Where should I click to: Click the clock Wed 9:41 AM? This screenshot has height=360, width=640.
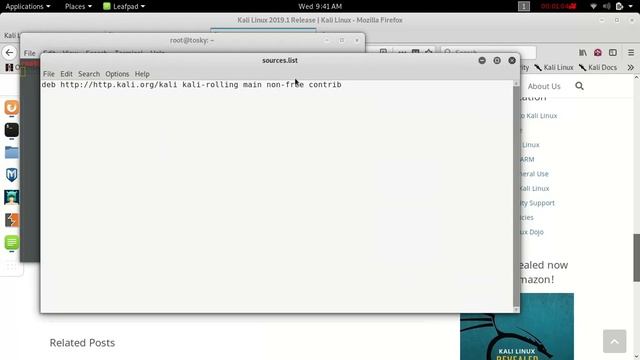tap(320, 6)
